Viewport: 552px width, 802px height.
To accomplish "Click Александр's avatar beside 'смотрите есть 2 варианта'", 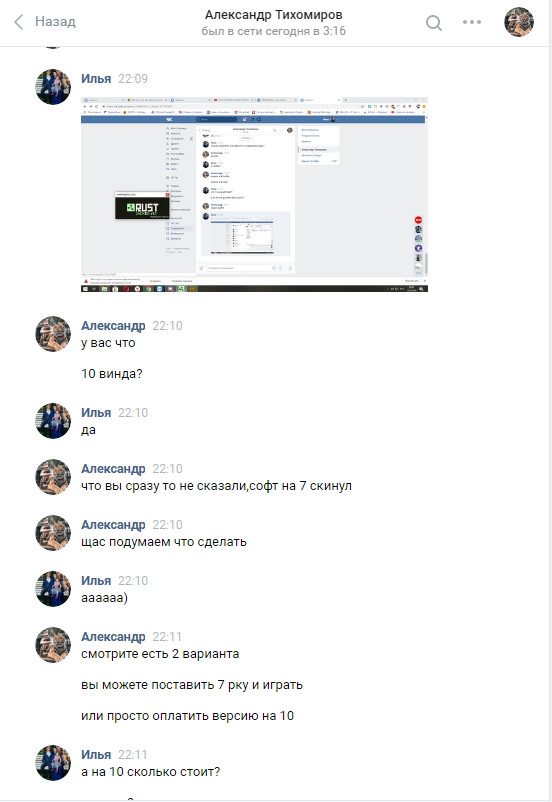I will tap(53, 645).
